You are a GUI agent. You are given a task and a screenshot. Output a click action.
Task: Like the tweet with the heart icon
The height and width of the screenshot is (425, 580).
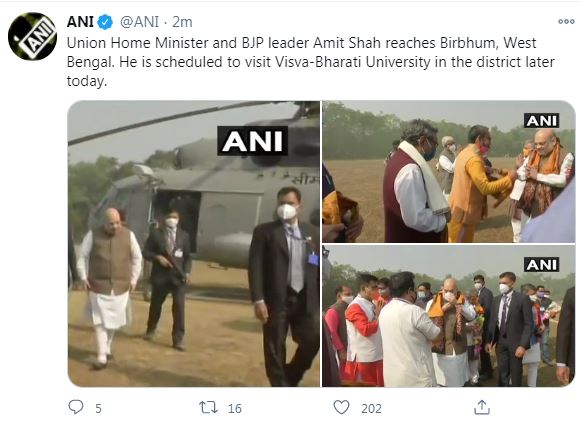(x=341, y=407)
